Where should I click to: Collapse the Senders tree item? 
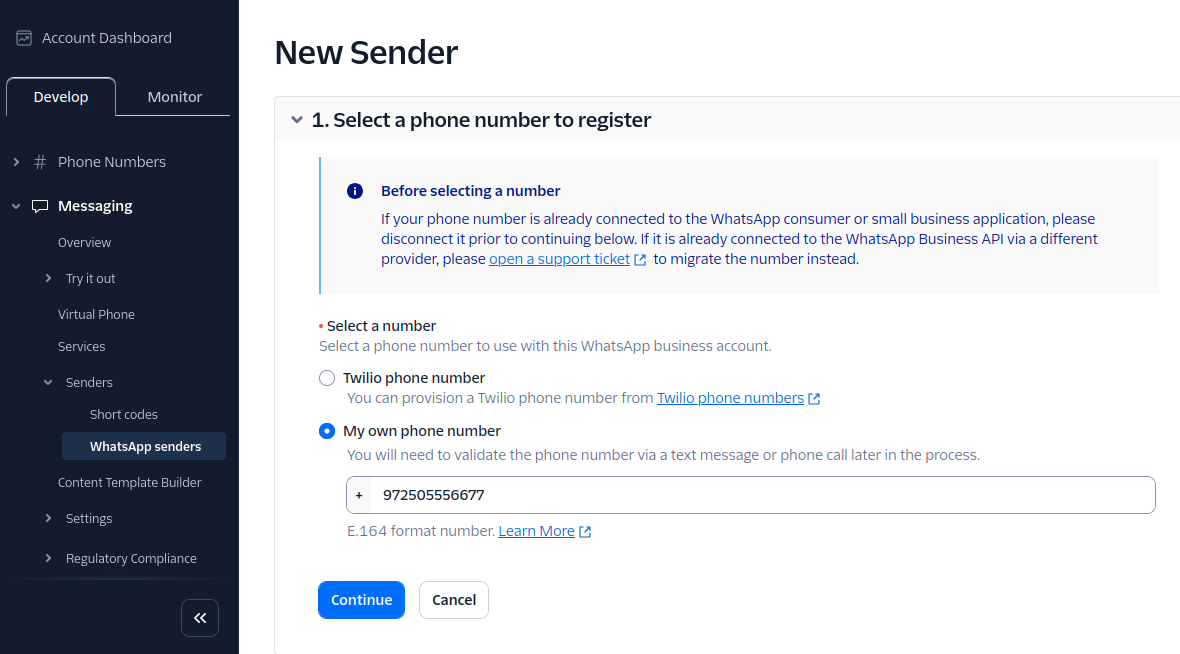tap(48, 381)
